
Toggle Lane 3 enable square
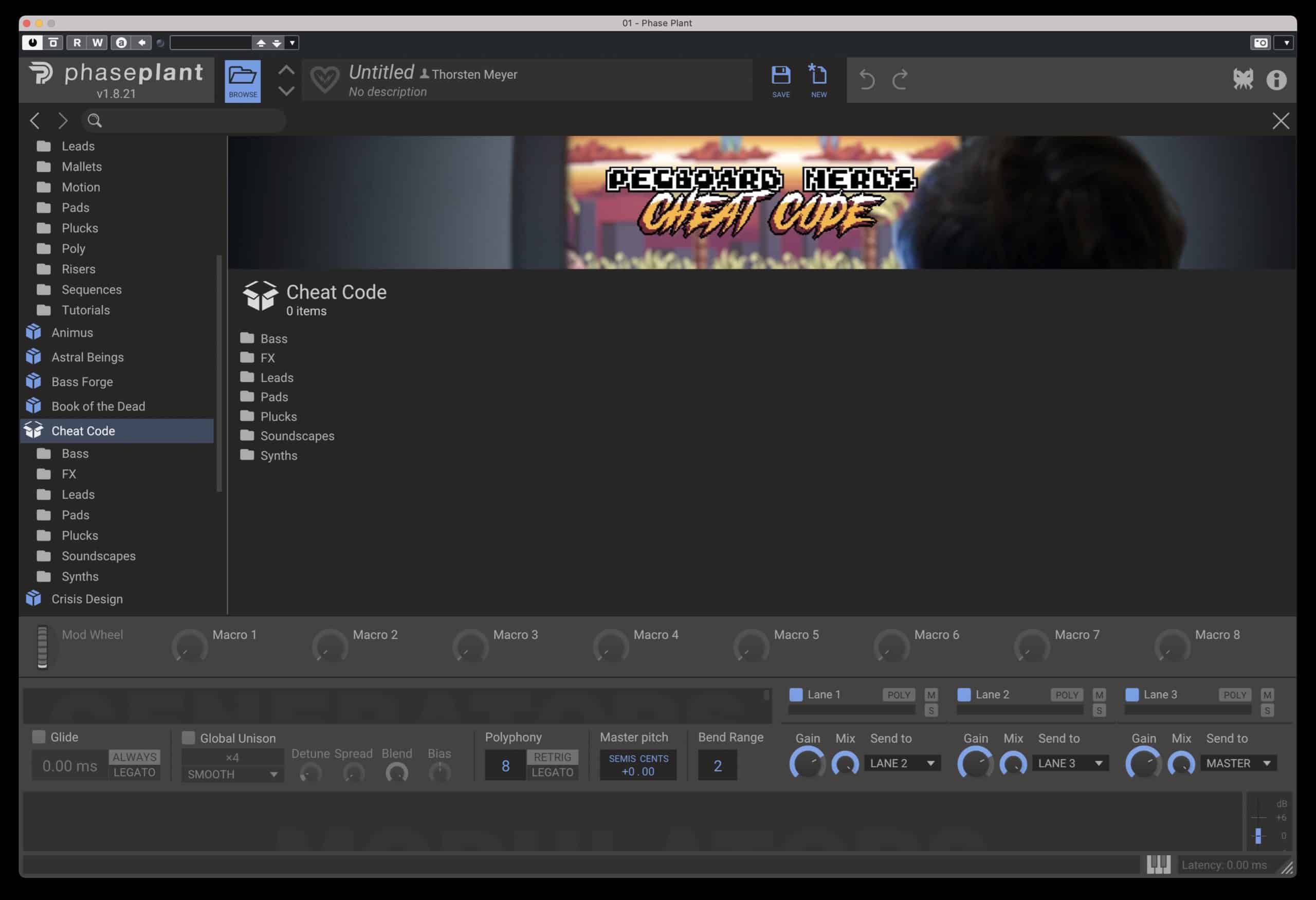coord(1132,694)
